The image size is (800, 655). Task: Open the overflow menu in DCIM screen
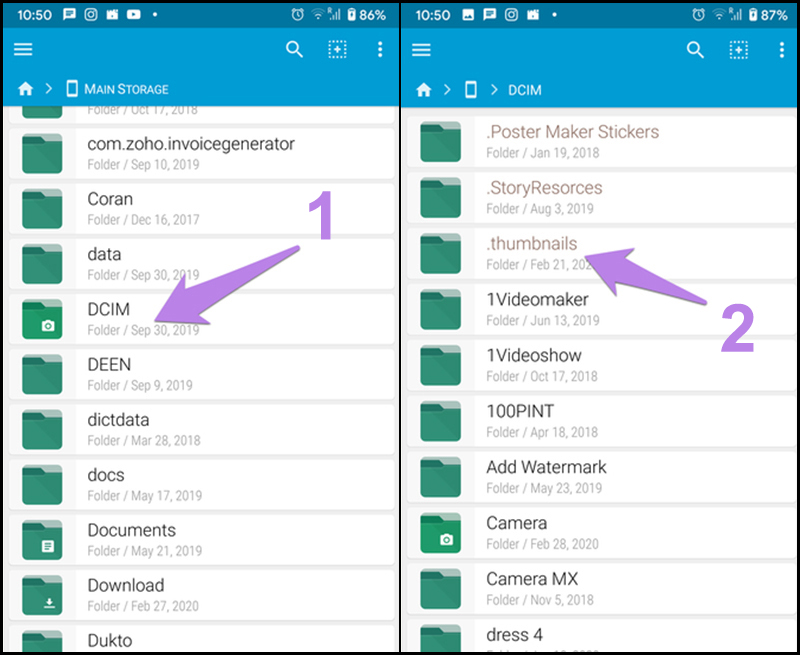(x=781, y=50)
